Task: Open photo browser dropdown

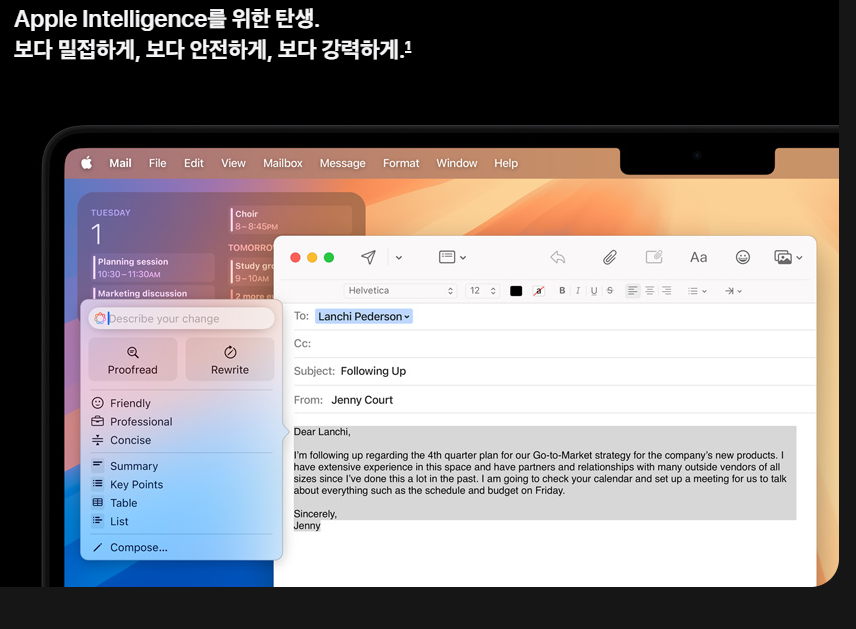Action: click(788, 257)
